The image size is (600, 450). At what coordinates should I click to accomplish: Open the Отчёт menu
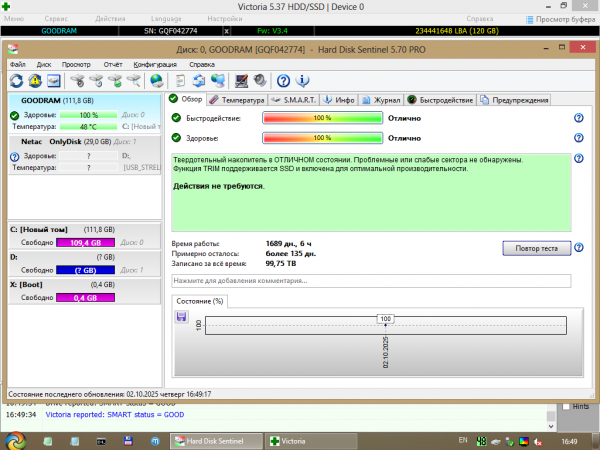tap(113, 64)
